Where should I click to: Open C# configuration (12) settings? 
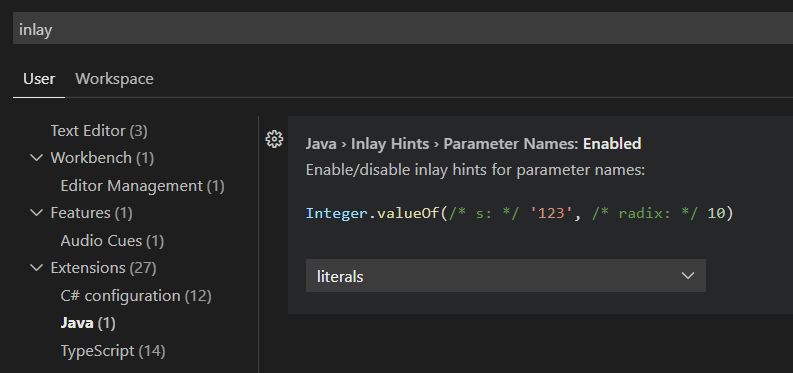pos(136,296)
